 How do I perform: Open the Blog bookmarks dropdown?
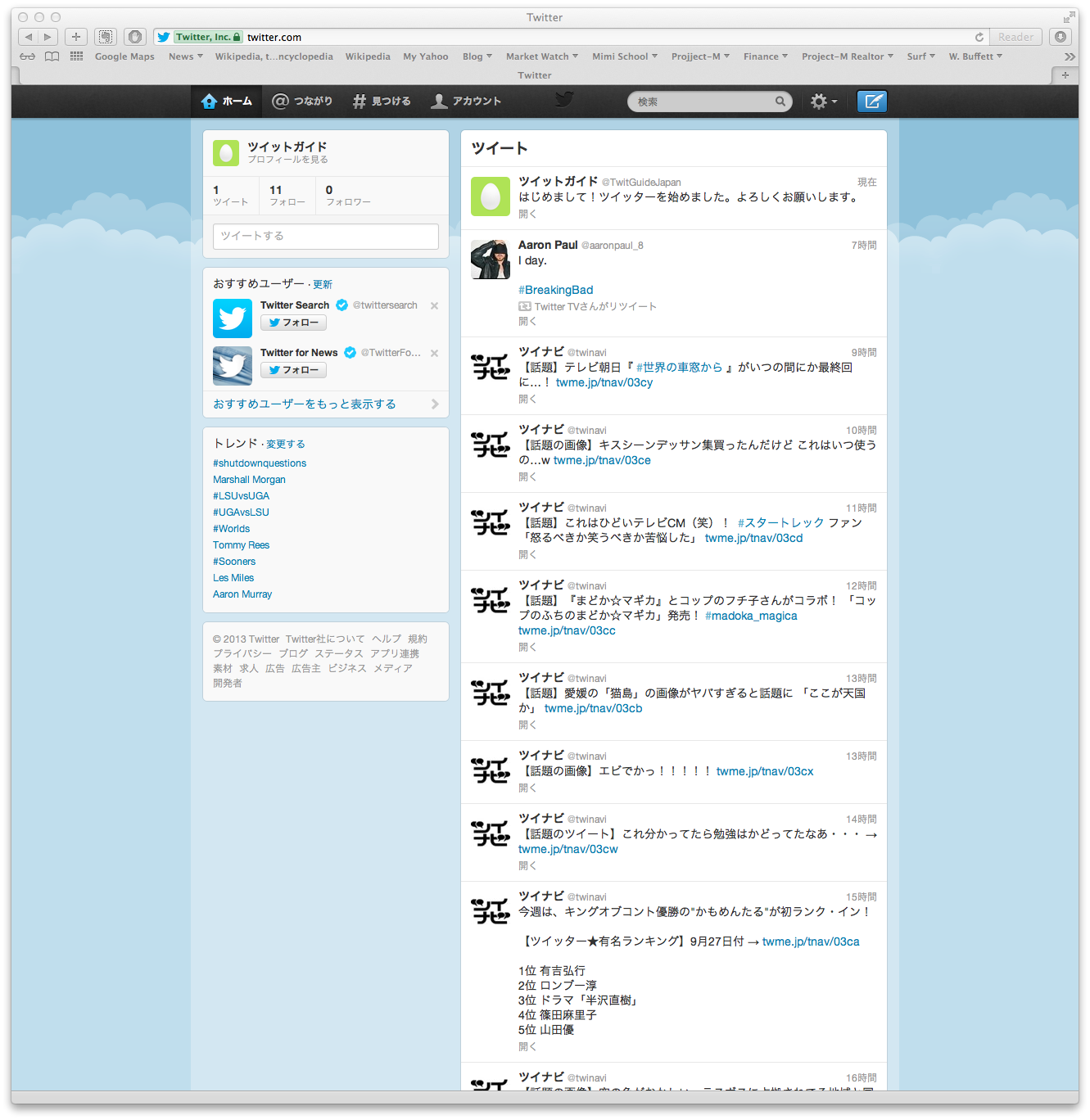click(x=477, y=56)
